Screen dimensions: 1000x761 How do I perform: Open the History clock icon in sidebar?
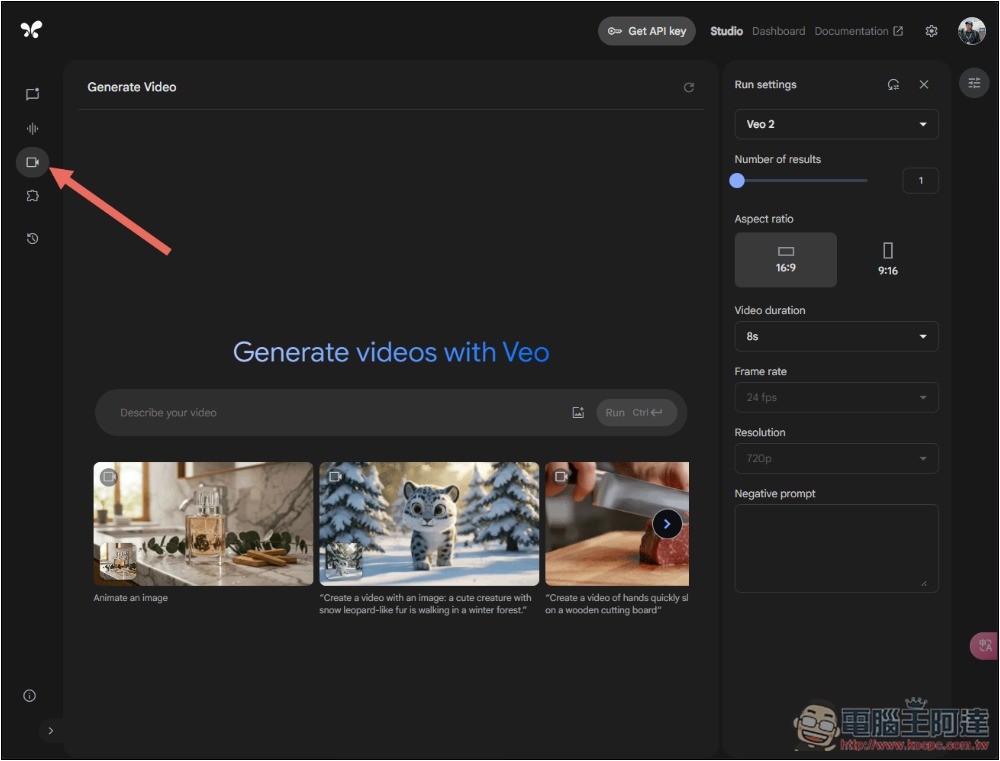(33, 239)
